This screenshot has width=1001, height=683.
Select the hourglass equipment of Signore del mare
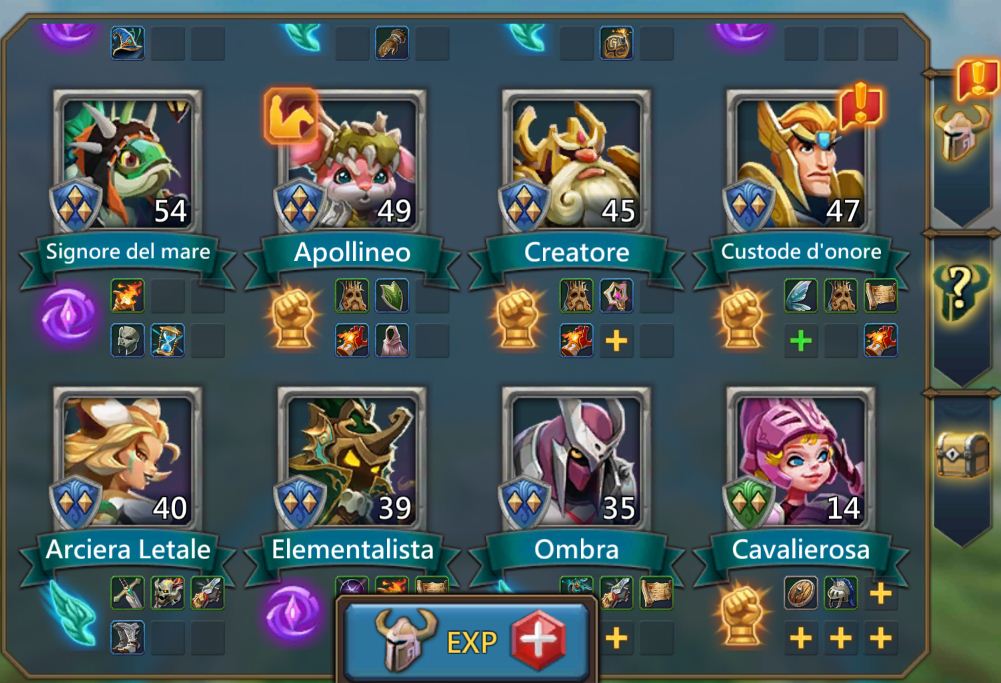tap(167, 340)
